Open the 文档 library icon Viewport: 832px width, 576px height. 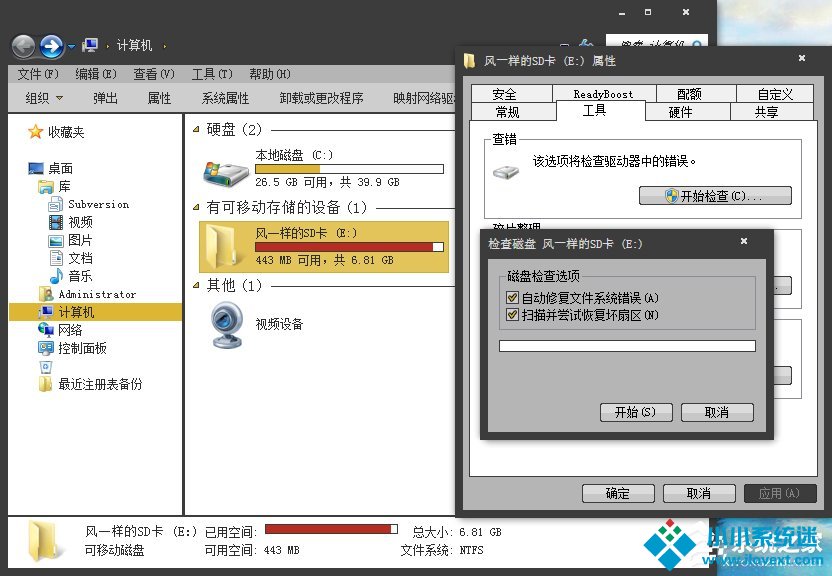56,258
